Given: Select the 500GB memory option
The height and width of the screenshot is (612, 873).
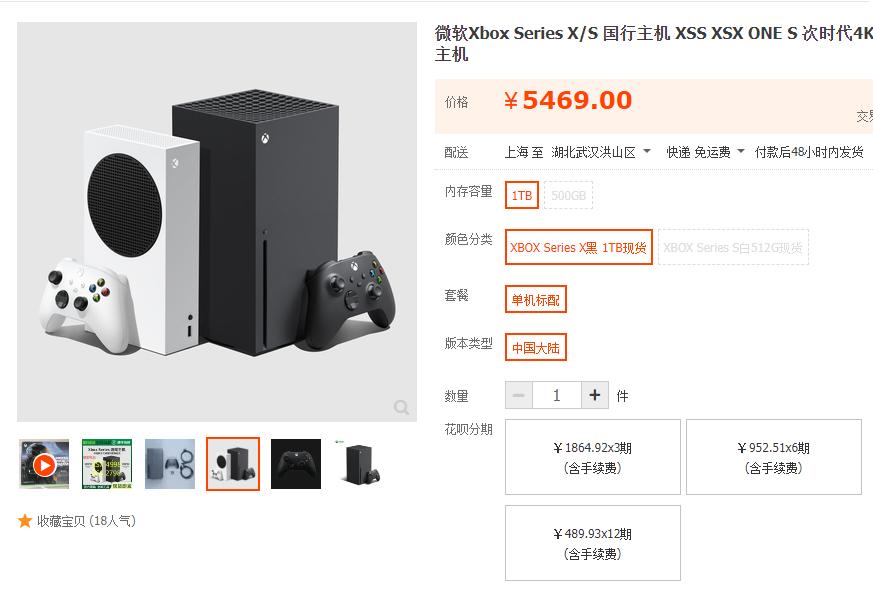Looking at the screenshot, I should click(567, 196).
